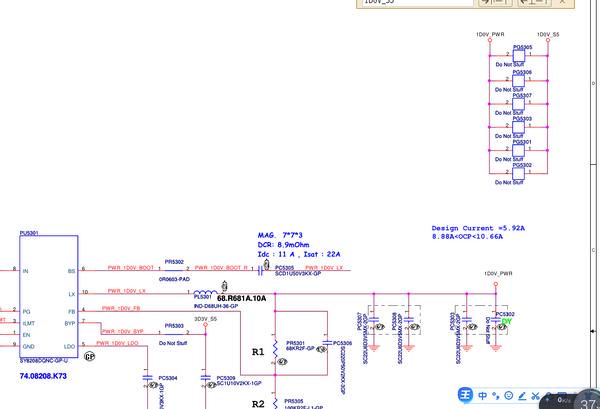Click the PWR_1D0V_BOOT net label
Screen dimensions: 600x409
pyautogui.click(x=130, y=267)
